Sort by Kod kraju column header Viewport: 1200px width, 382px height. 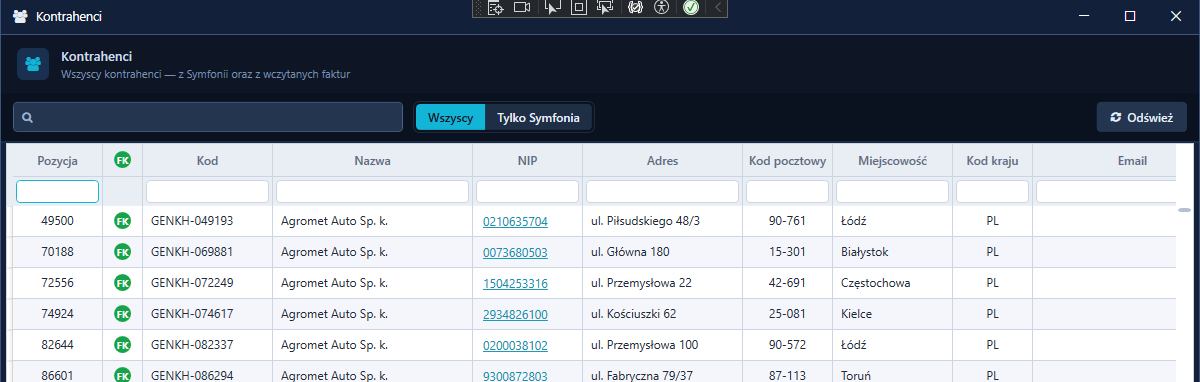(992, 160)
